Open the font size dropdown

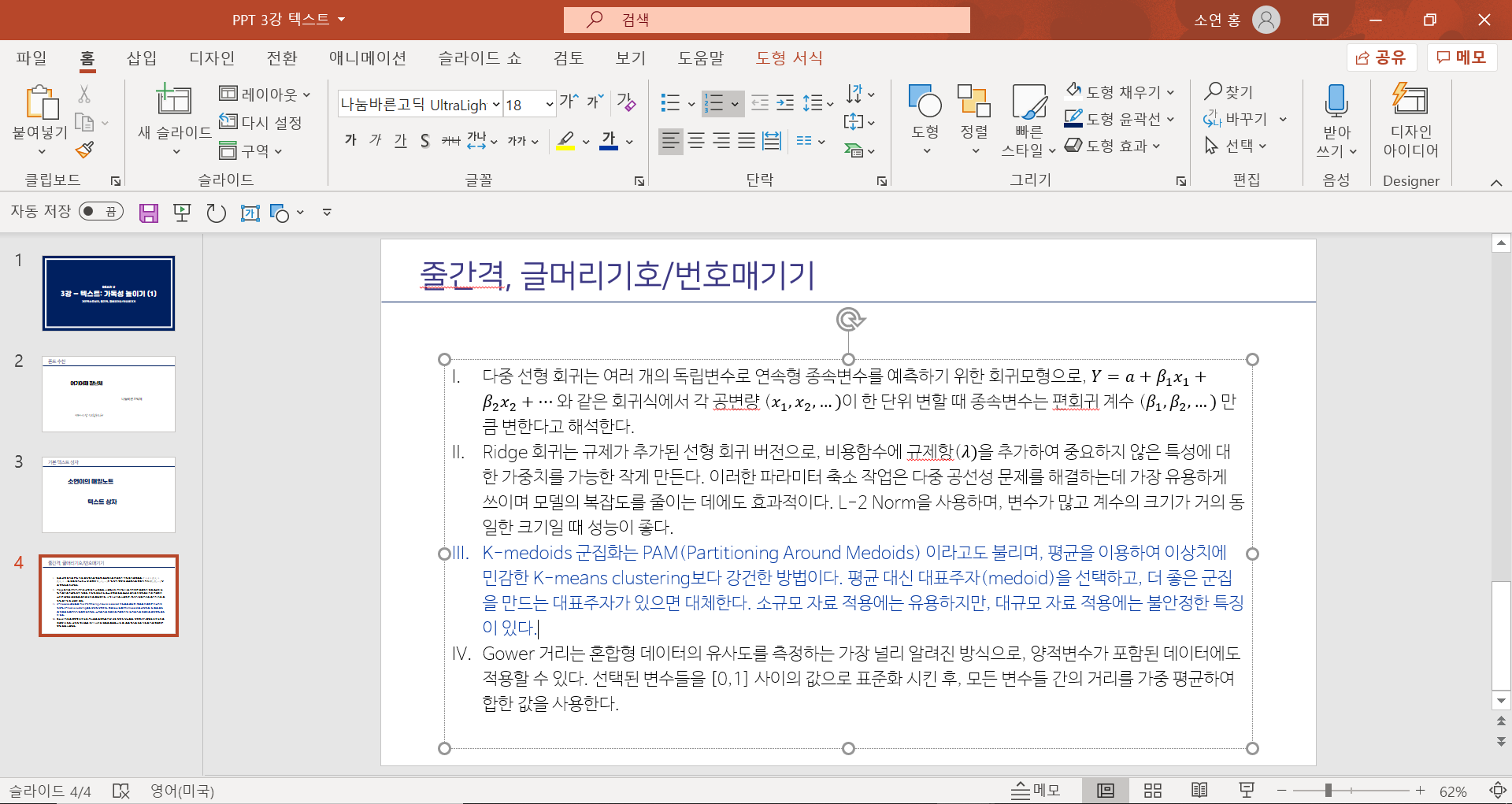550,104
